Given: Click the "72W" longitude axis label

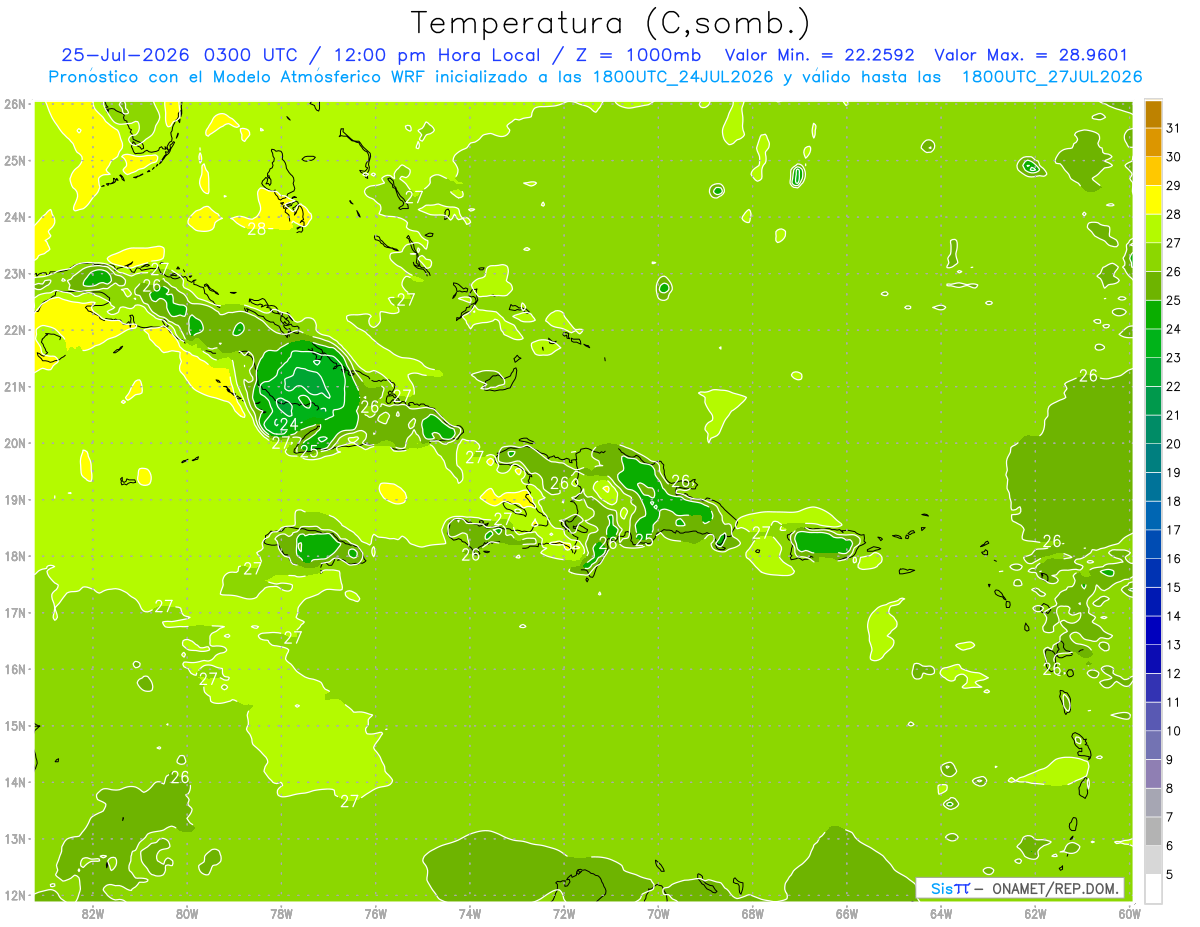Looking at the screenshot, I should tap(564, 913).
